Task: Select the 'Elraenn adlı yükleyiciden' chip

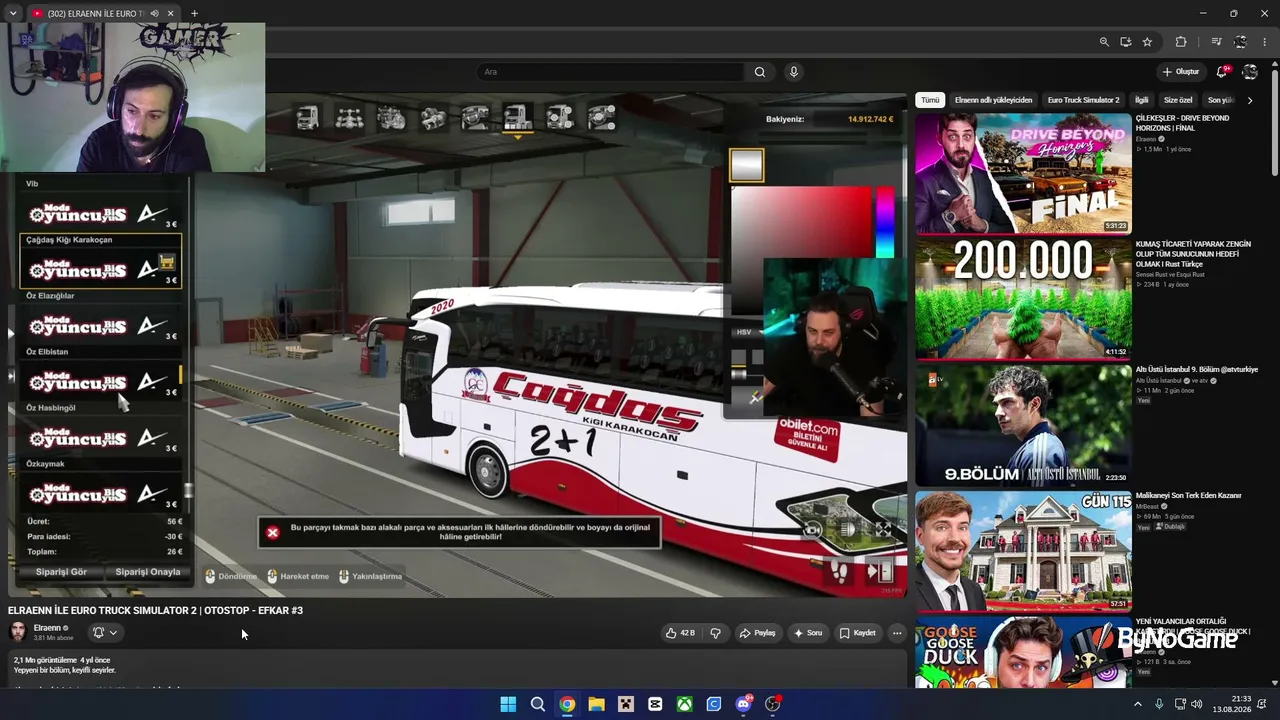Action: point(993,100)
